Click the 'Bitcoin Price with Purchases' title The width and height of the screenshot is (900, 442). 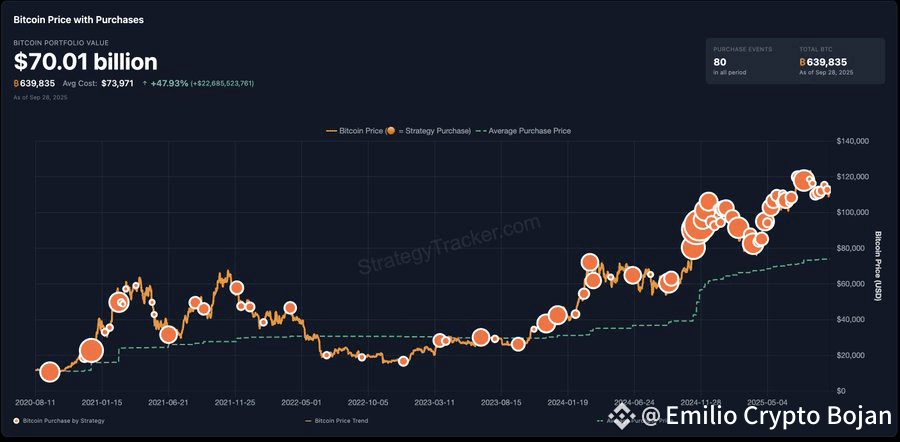79,20
